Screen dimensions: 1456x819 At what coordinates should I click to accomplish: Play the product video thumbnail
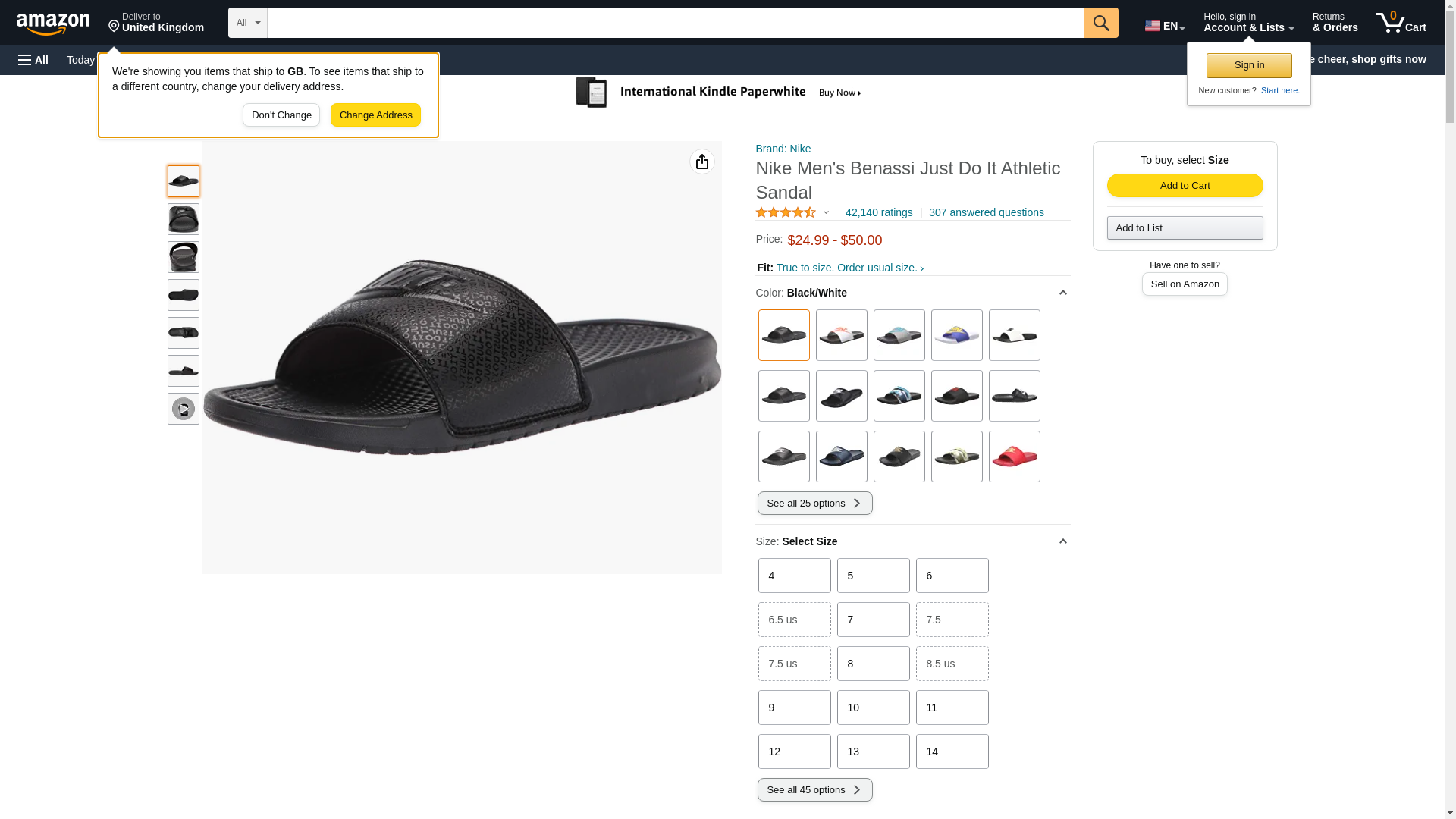183,409
